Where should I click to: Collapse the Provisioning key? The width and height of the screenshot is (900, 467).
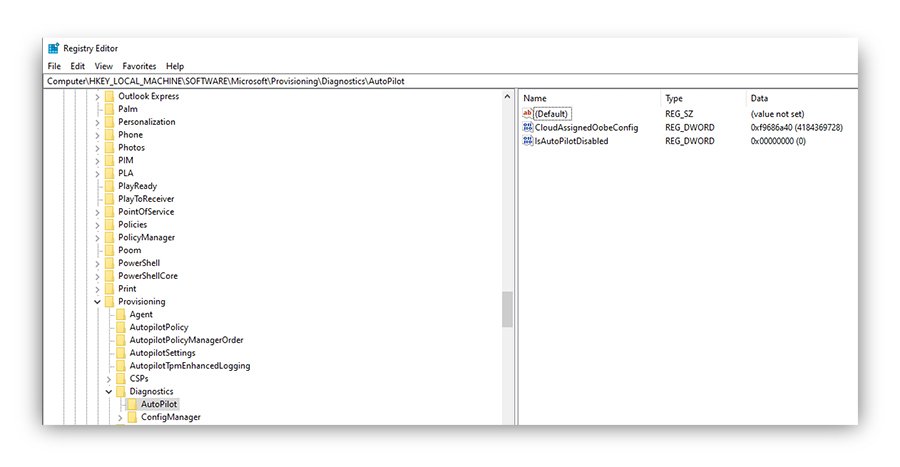point(97,302)
